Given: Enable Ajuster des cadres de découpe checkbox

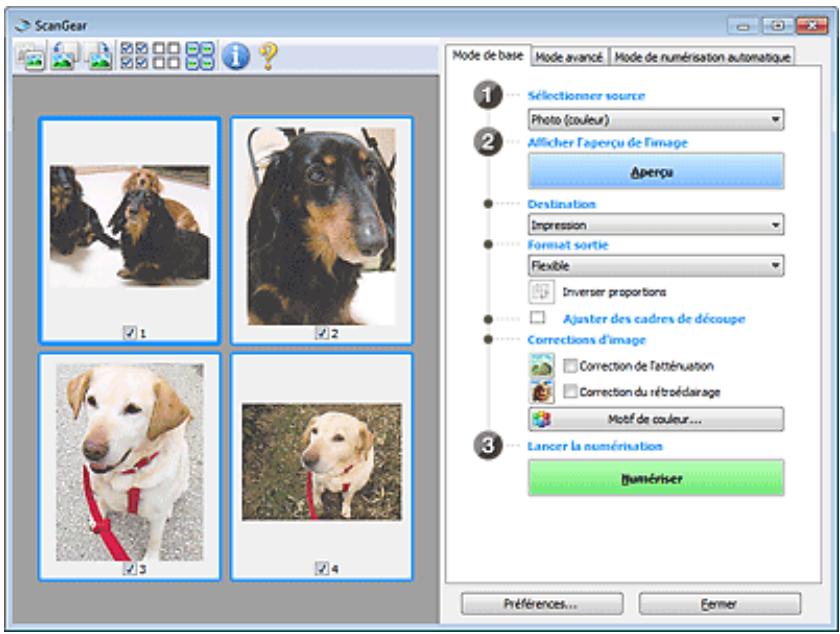Looking at the screenshot, I should click(x=537, y=318).
